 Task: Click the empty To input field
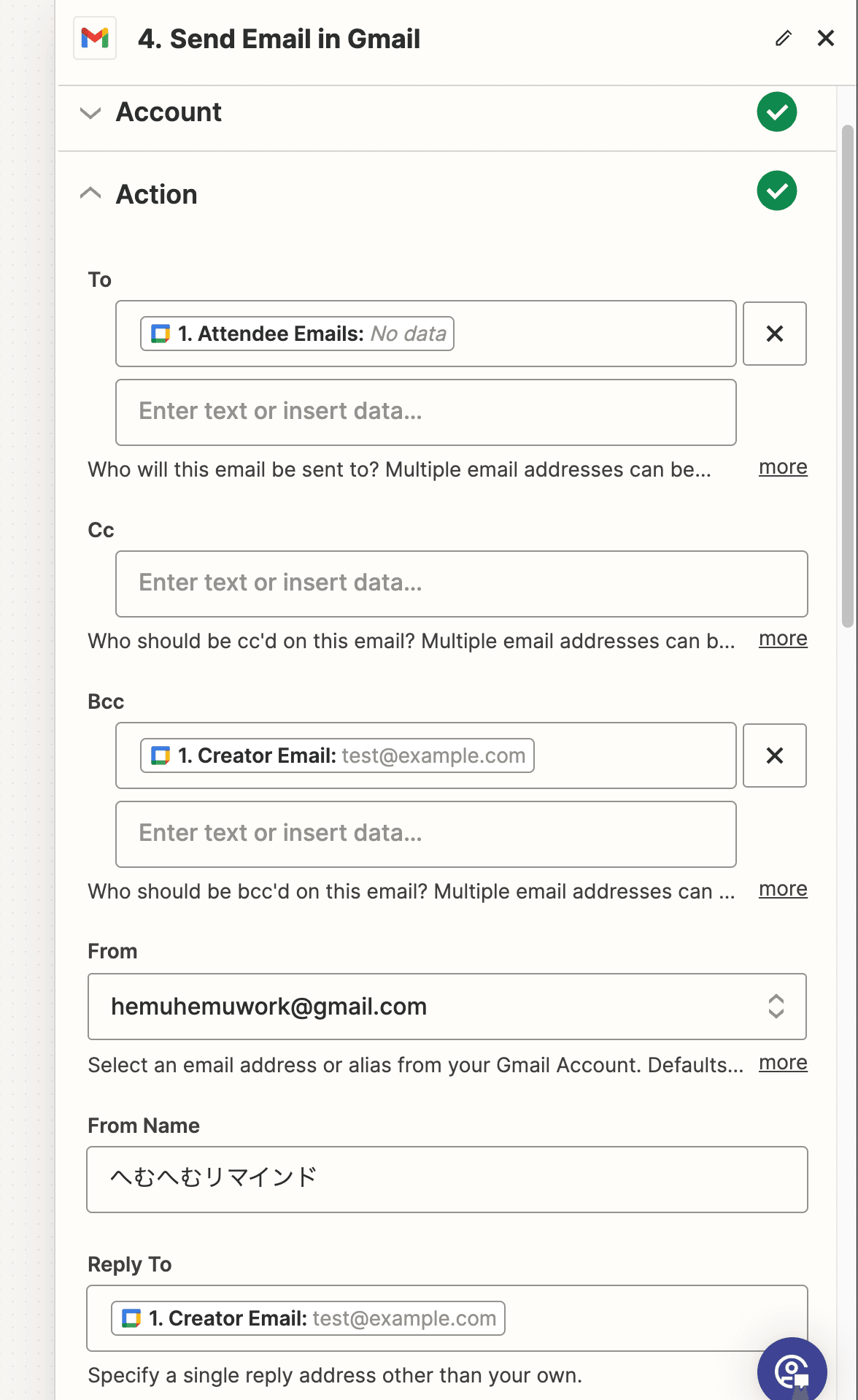(426, 412)
